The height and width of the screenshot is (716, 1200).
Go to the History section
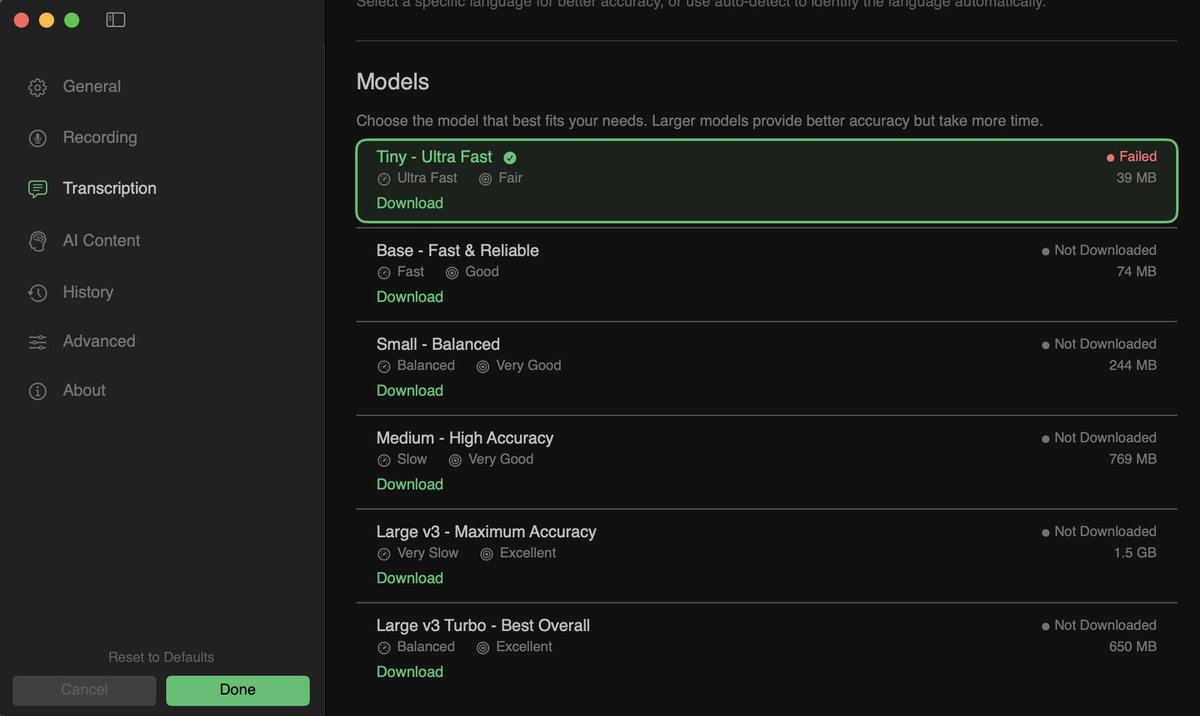tap(88, 293)
